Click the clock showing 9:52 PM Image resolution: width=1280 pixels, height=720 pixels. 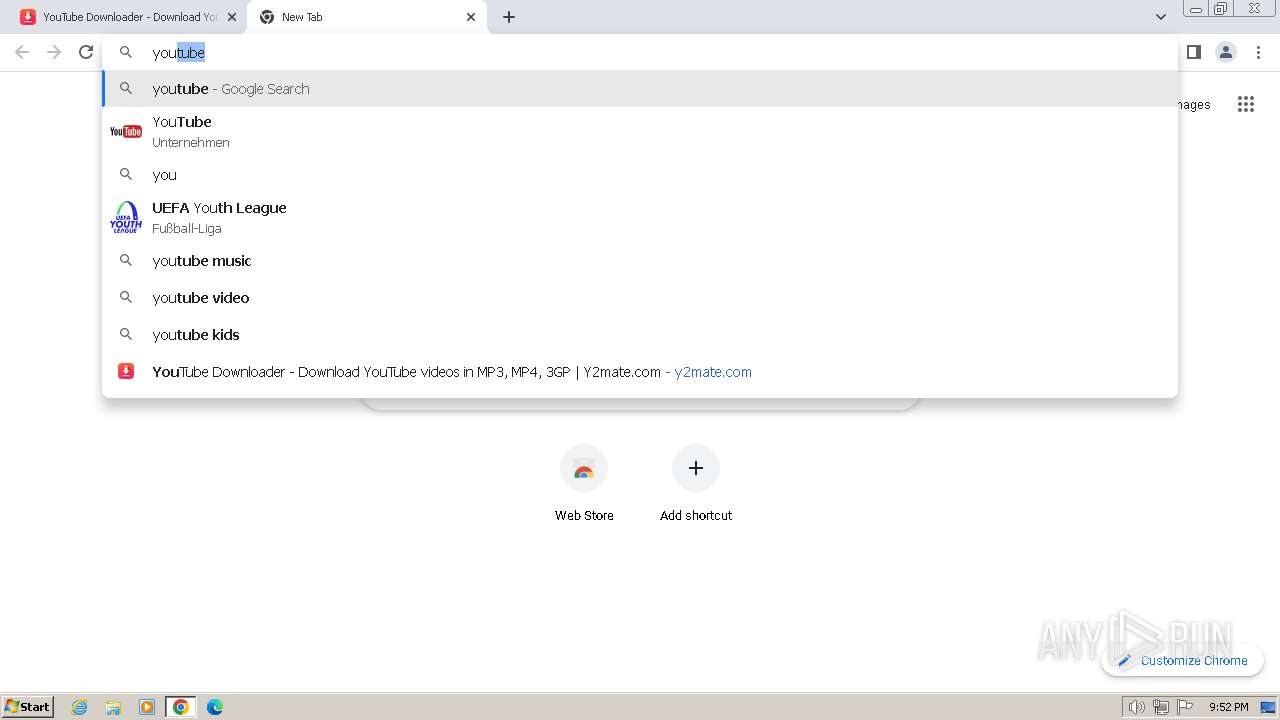pos(1228,707)
